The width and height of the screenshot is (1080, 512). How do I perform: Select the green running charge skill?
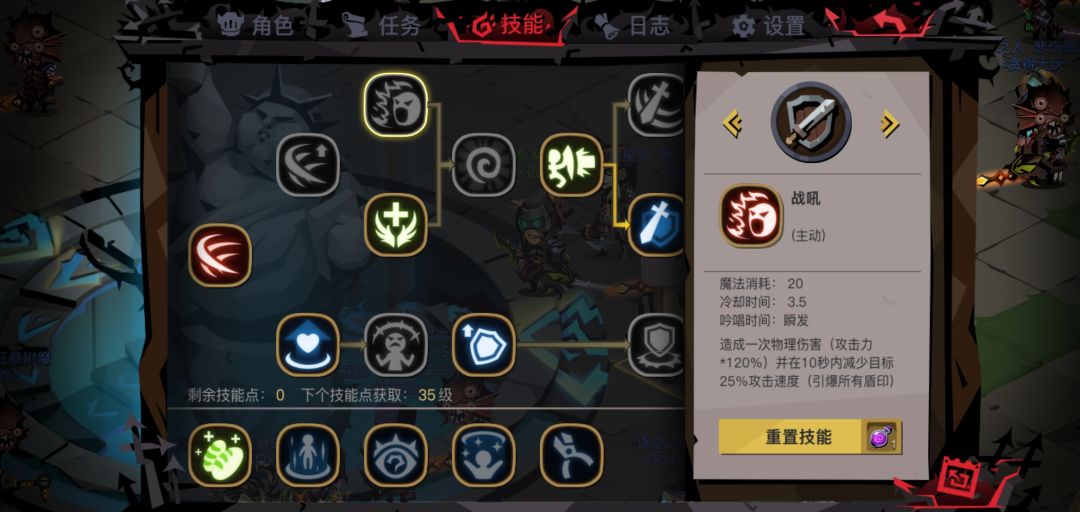tap(572, 165)
